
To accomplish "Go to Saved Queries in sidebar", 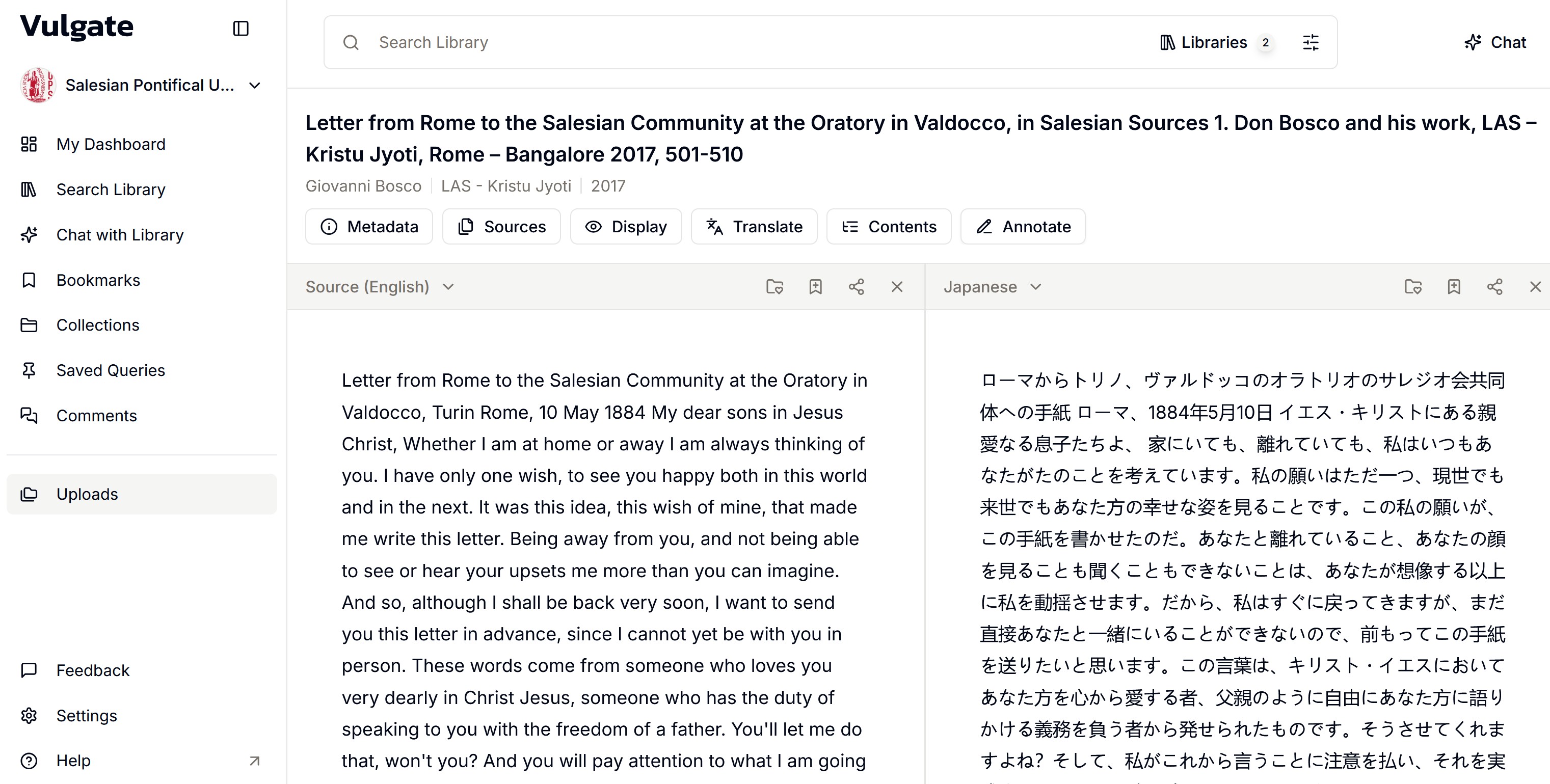I will [x=110, y=370].
